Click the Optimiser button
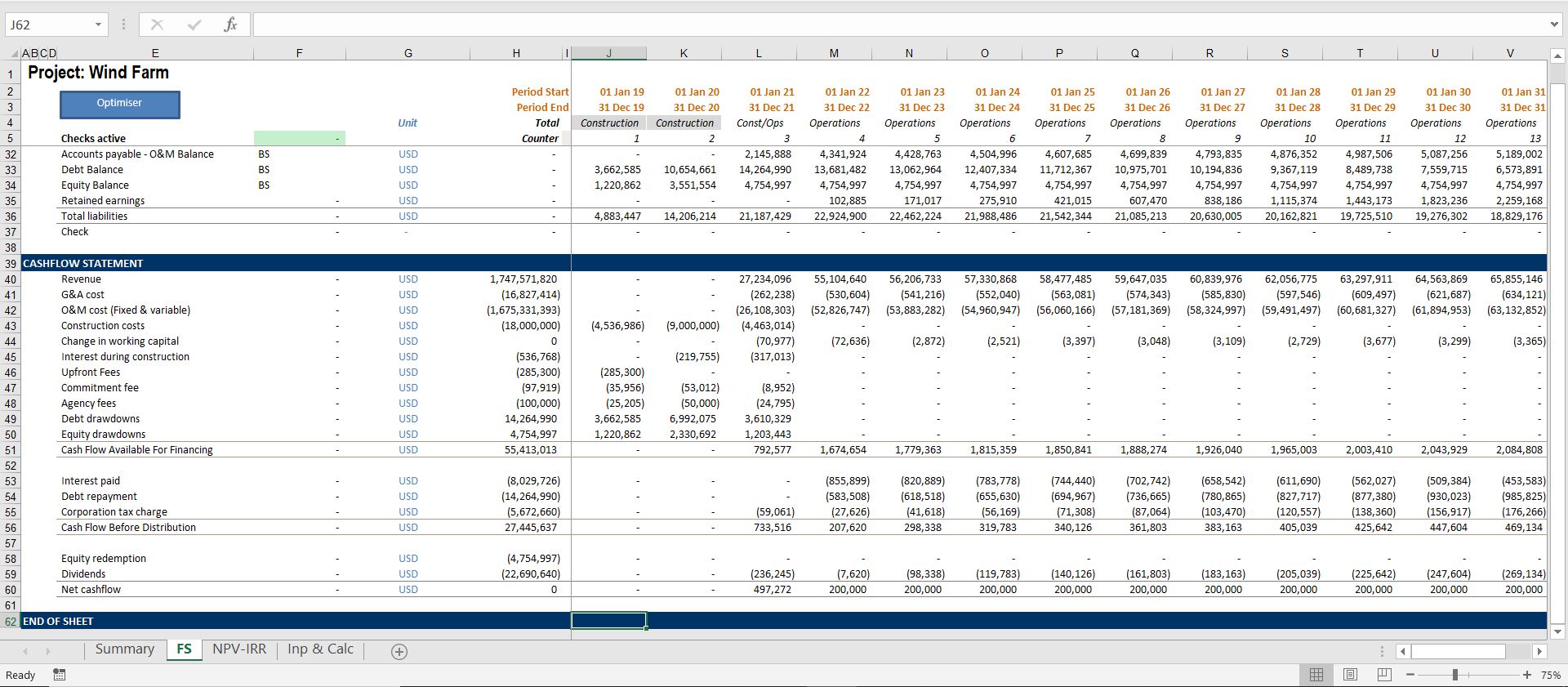Image resolution: width=1568 pixels, height=687 pixels. (119, 104)
